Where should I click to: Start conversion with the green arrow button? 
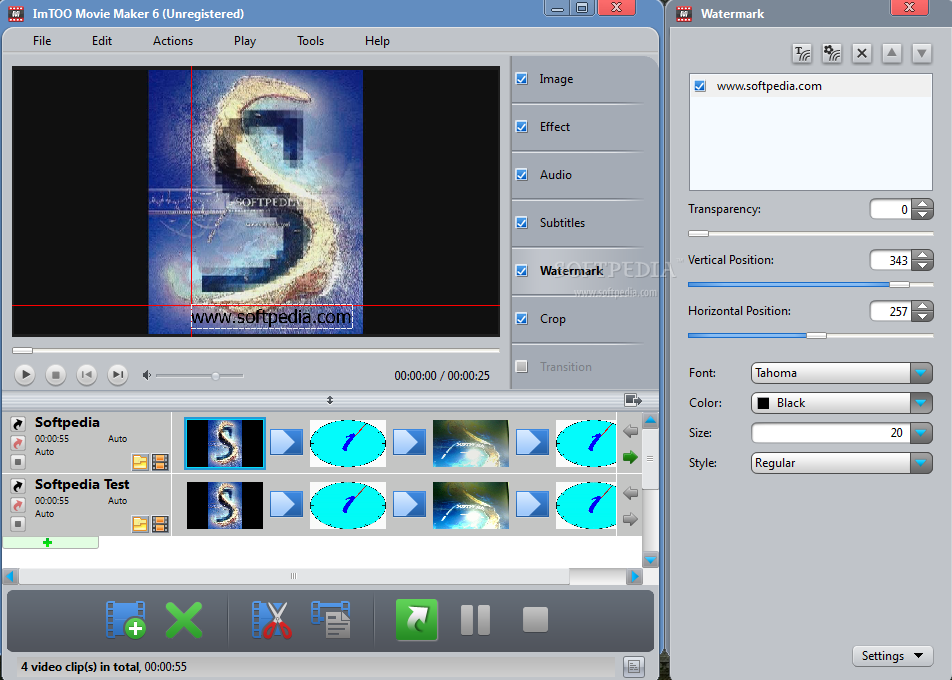pyautogui.click(x=416, y=620)
